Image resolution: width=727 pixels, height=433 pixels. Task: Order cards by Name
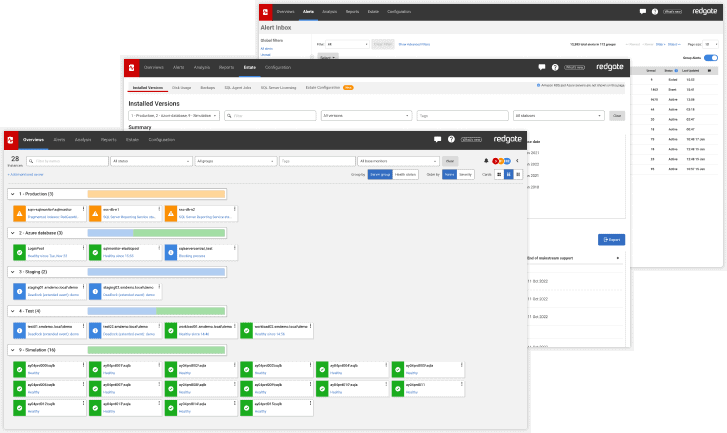[449, 174]
